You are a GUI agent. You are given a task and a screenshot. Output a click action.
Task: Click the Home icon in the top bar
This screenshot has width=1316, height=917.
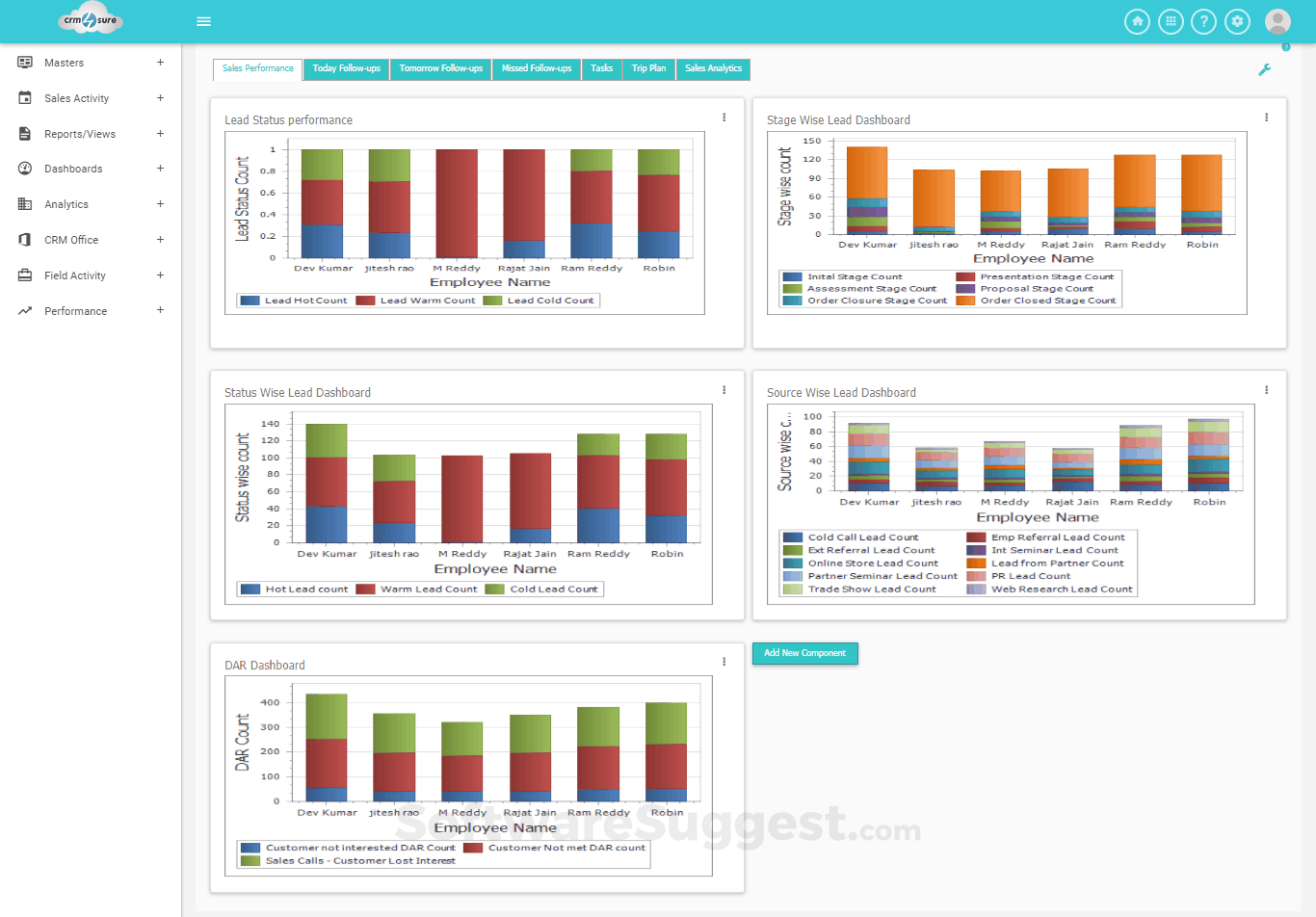1138,20
